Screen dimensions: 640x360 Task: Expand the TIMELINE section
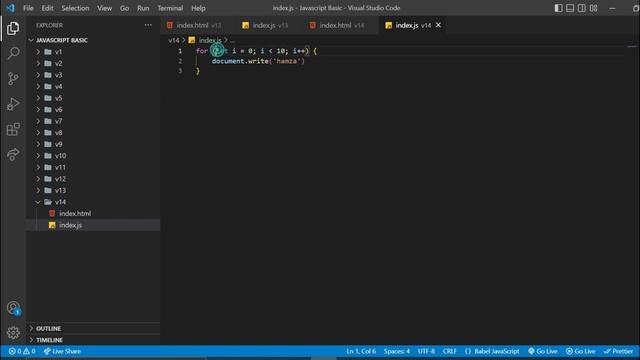(93, 340)
